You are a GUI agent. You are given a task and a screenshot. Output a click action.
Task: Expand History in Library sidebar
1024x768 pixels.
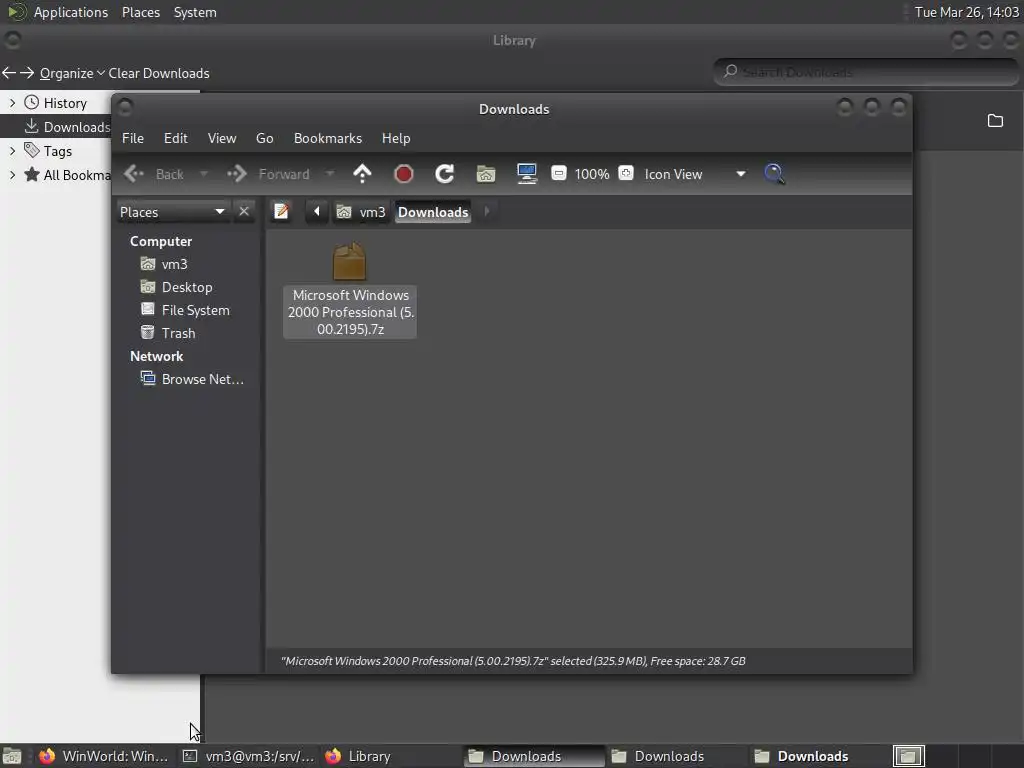(x=12, y=103)
